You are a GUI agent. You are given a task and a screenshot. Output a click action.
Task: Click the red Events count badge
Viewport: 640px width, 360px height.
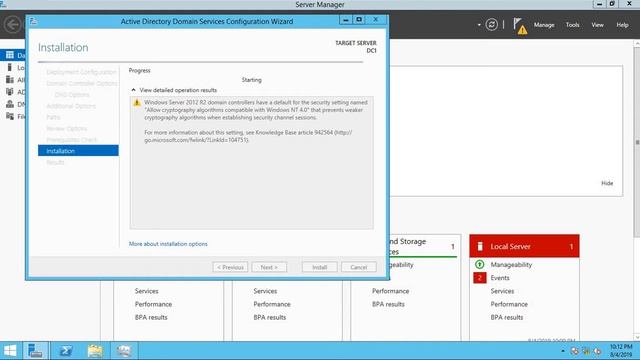click(480, 278)
